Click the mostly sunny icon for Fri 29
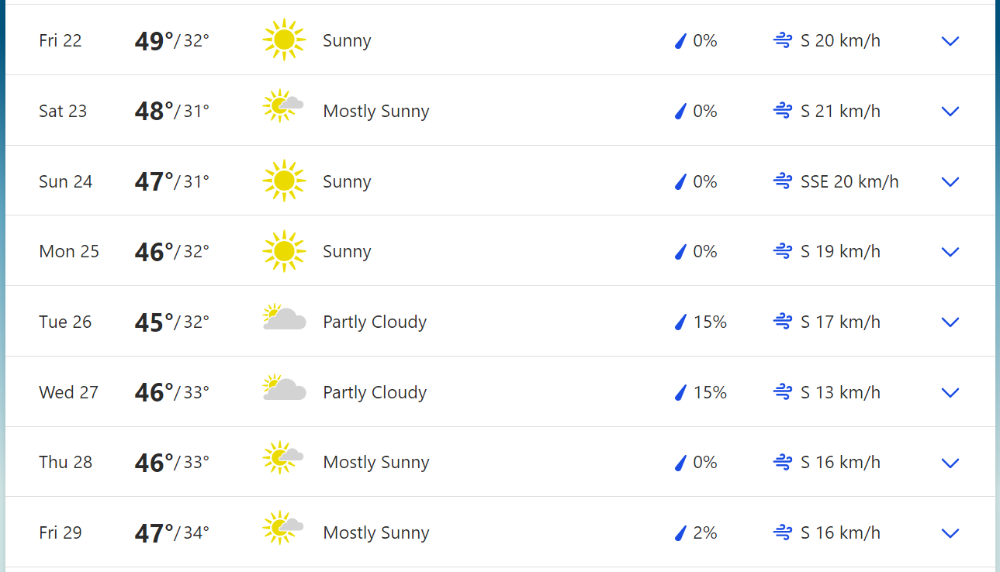Image resolution: width=1000 pixels, height=572 pixels. 283,527
